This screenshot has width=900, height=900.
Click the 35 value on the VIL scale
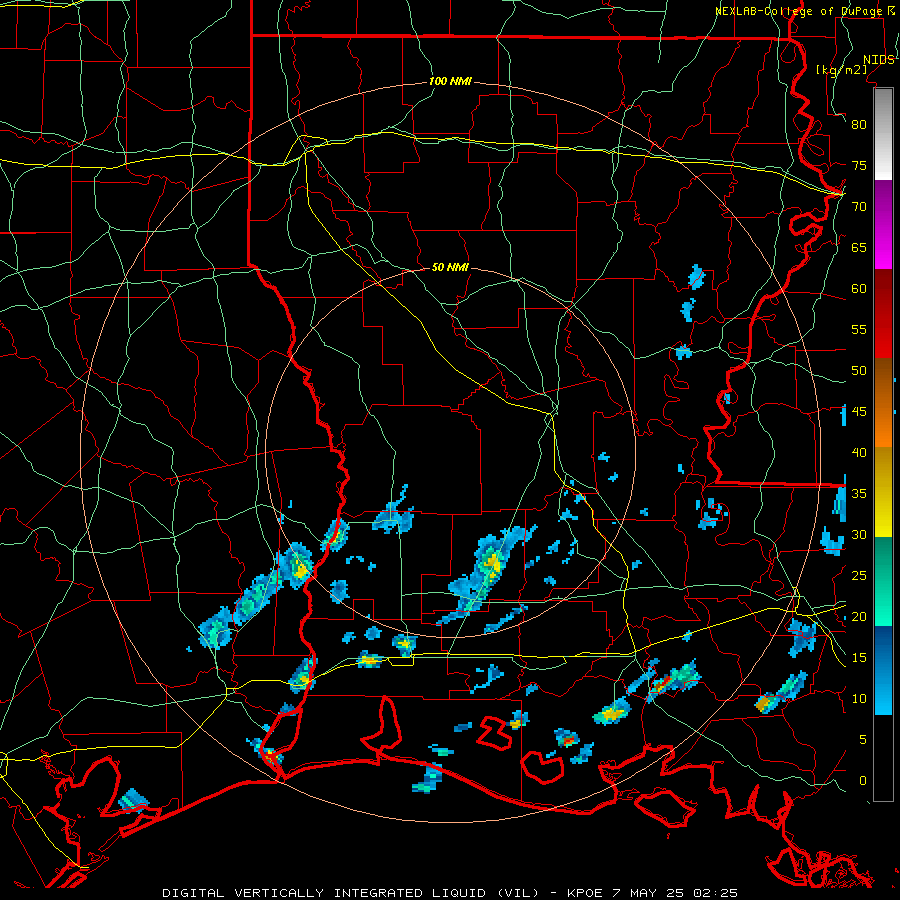pos(859,494)
